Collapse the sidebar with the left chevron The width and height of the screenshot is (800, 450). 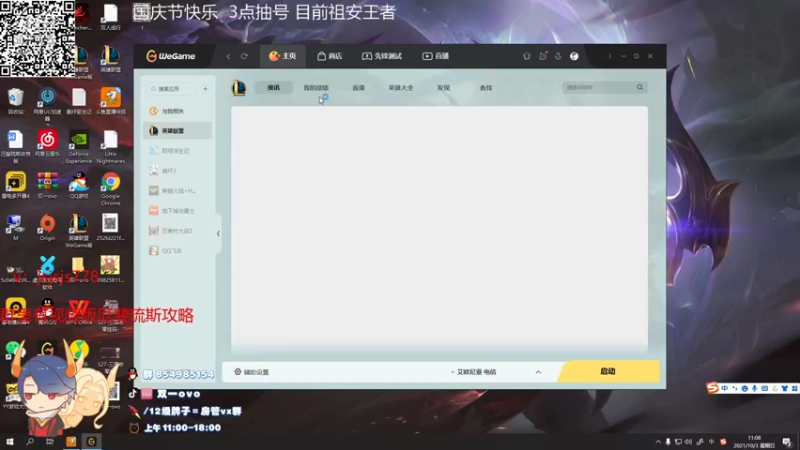(x=218, y=233)
